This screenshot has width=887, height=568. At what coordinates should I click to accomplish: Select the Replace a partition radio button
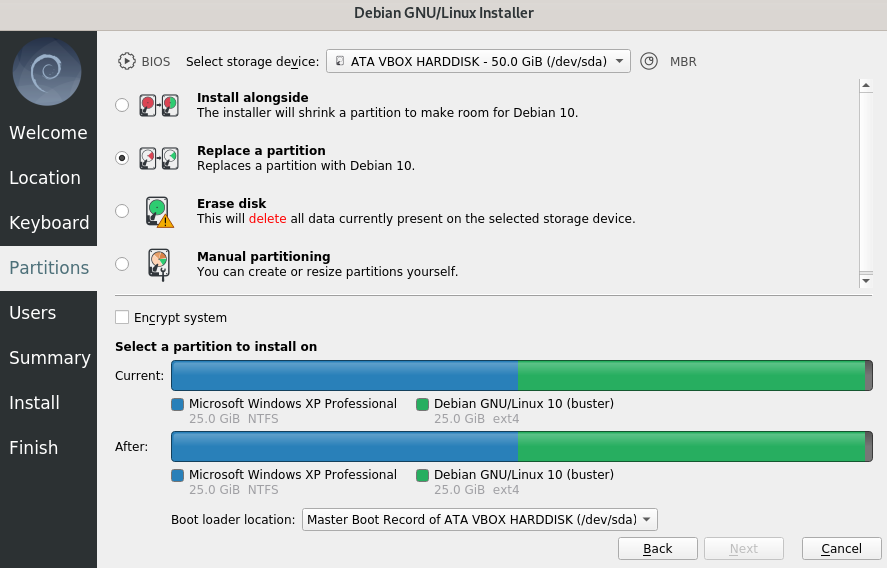tap(122, 158)
